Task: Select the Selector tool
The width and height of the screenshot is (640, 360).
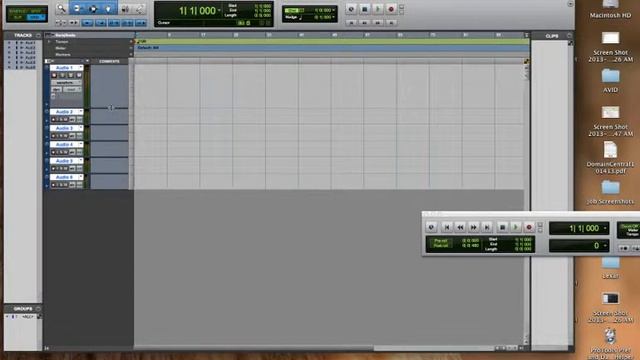Action: [93, 9]
